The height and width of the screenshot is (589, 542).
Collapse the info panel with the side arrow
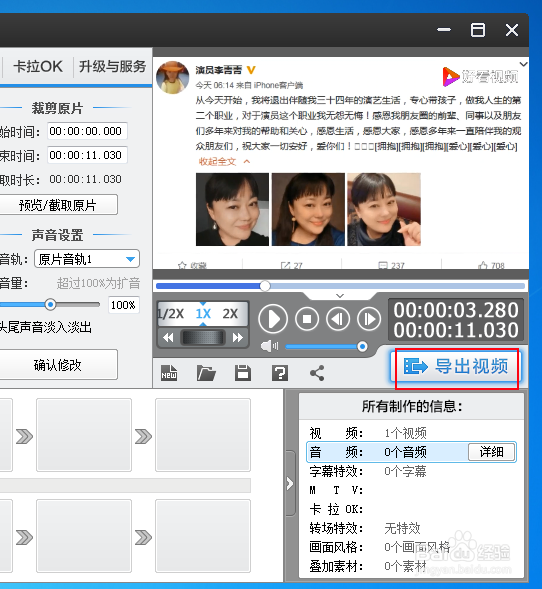tap(290, 483)
